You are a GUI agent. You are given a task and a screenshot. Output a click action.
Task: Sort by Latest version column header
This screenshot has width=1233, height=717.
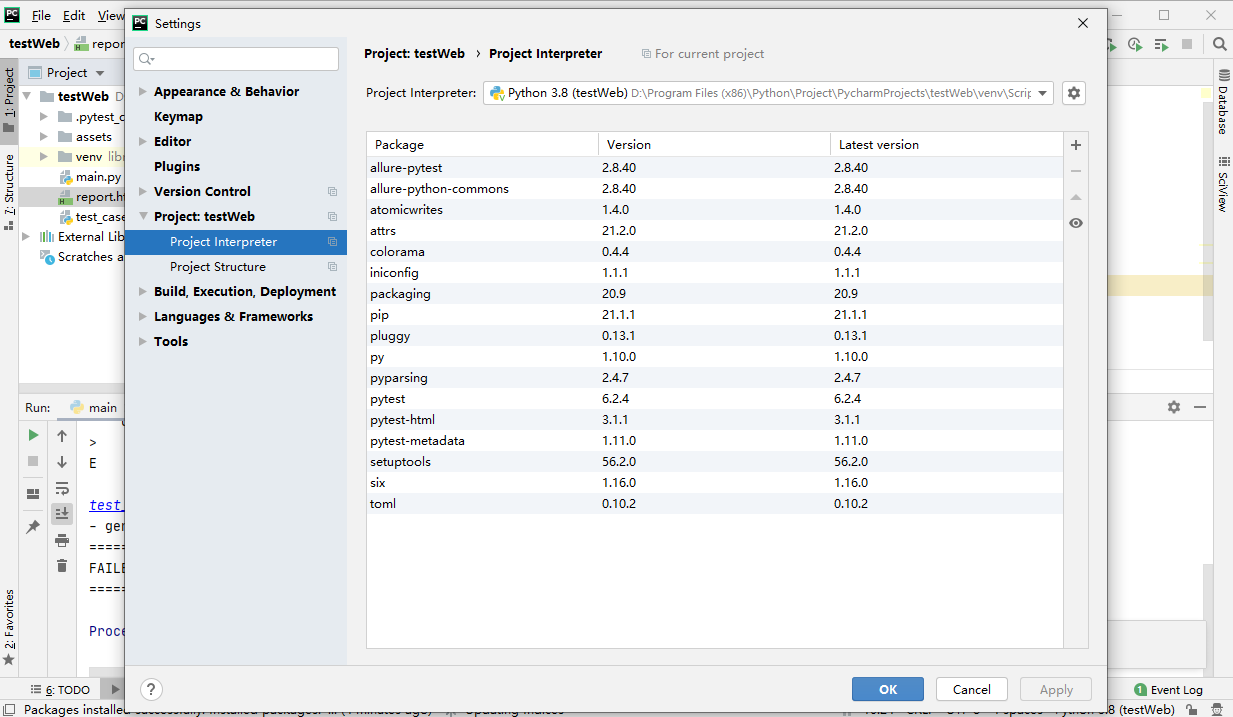946,145
